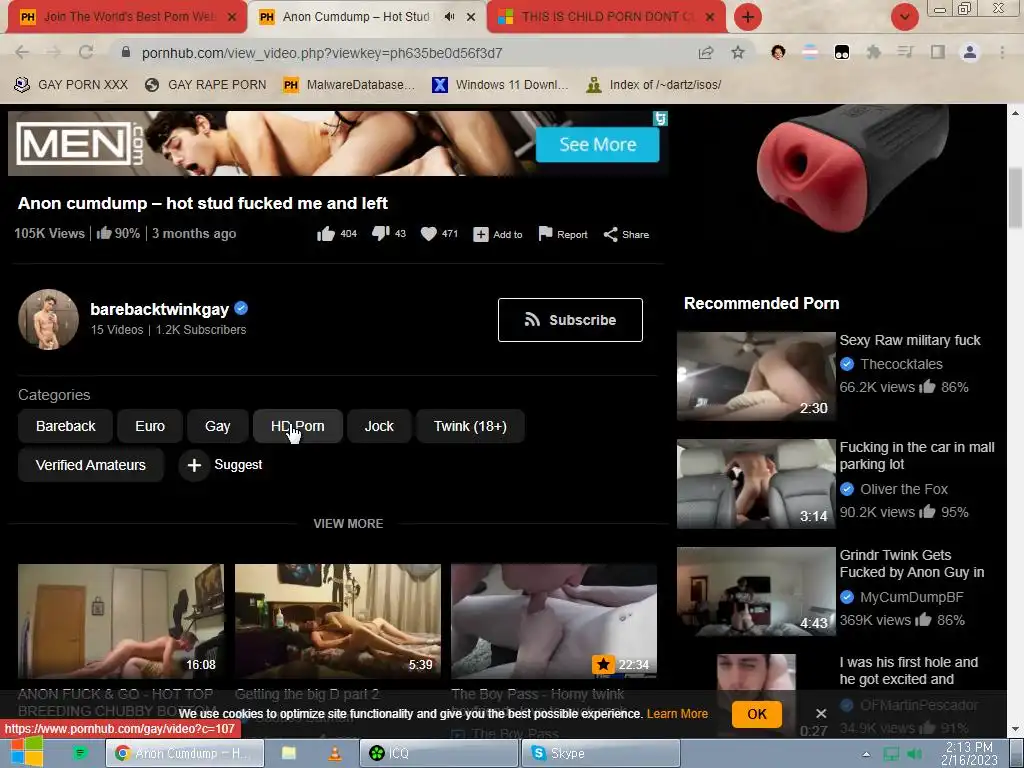Click the ad choices icon on banner
Viewport: 1024px width, 768px height.
[660, 118]
